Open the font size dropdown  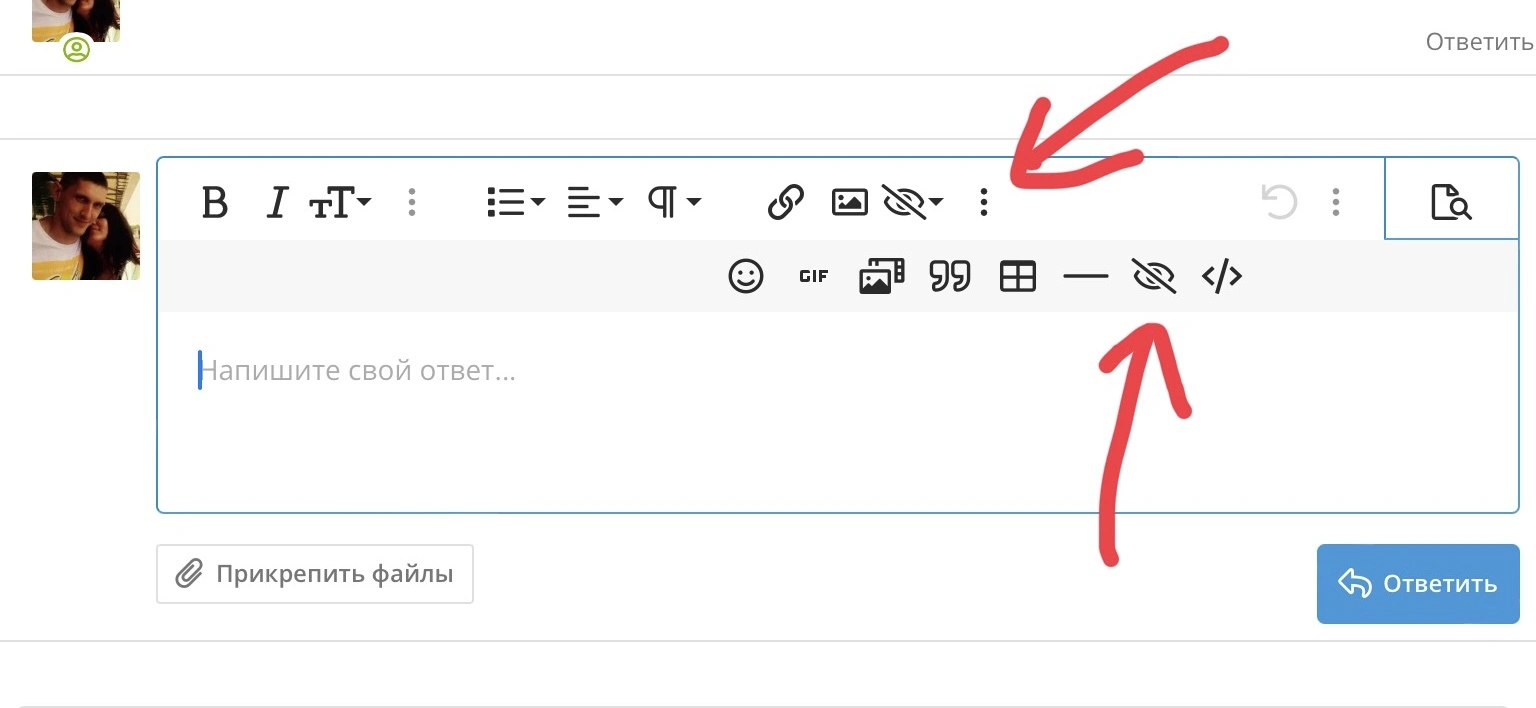[x=340, y=203]
